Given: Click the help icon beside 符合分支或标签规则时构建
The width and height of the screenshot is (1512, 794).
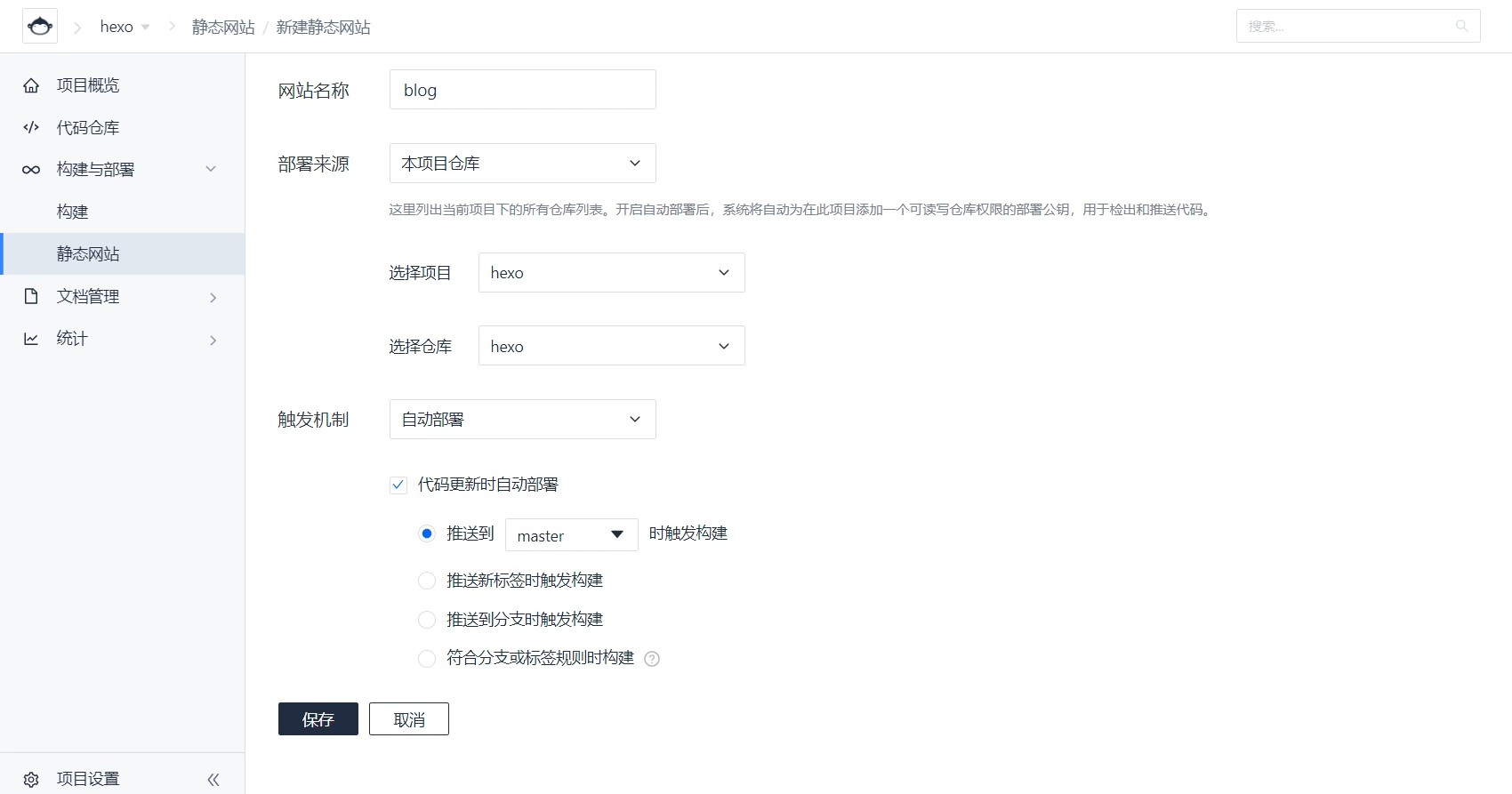Looking at the screenshot, I should click(652, 659).
